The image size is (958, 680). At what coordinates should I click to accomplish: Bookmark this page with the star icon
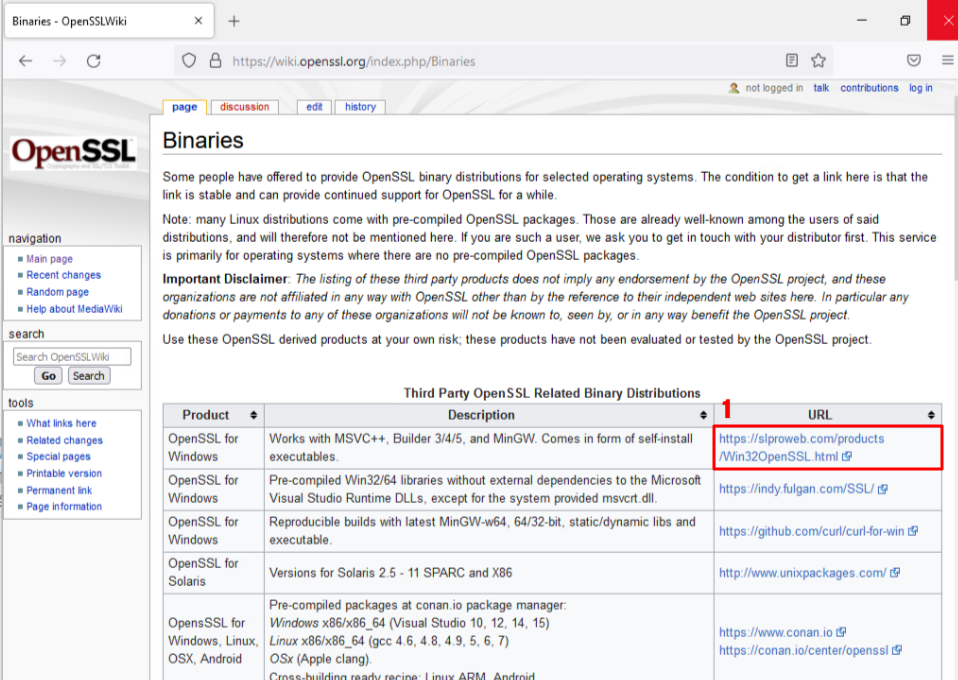tap(819, 61)
